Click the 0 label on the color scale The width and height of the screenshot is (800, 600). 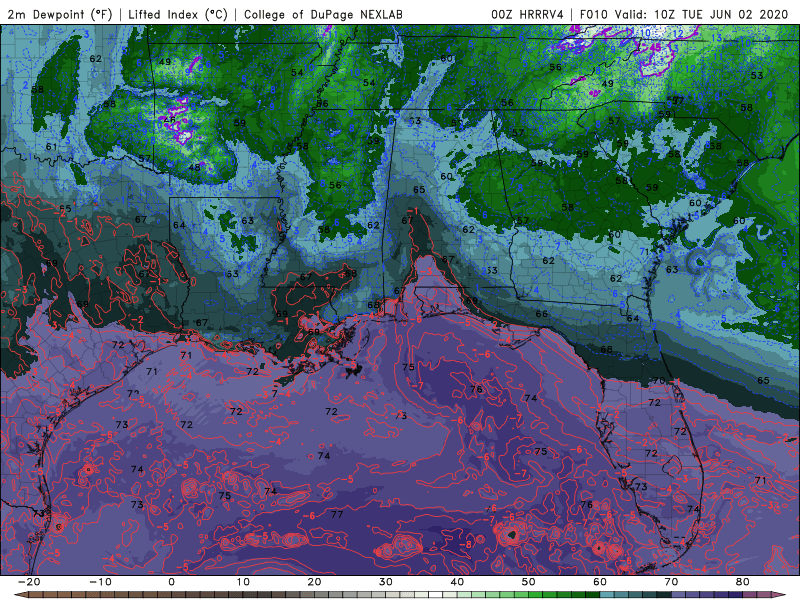tap(171, 582)
